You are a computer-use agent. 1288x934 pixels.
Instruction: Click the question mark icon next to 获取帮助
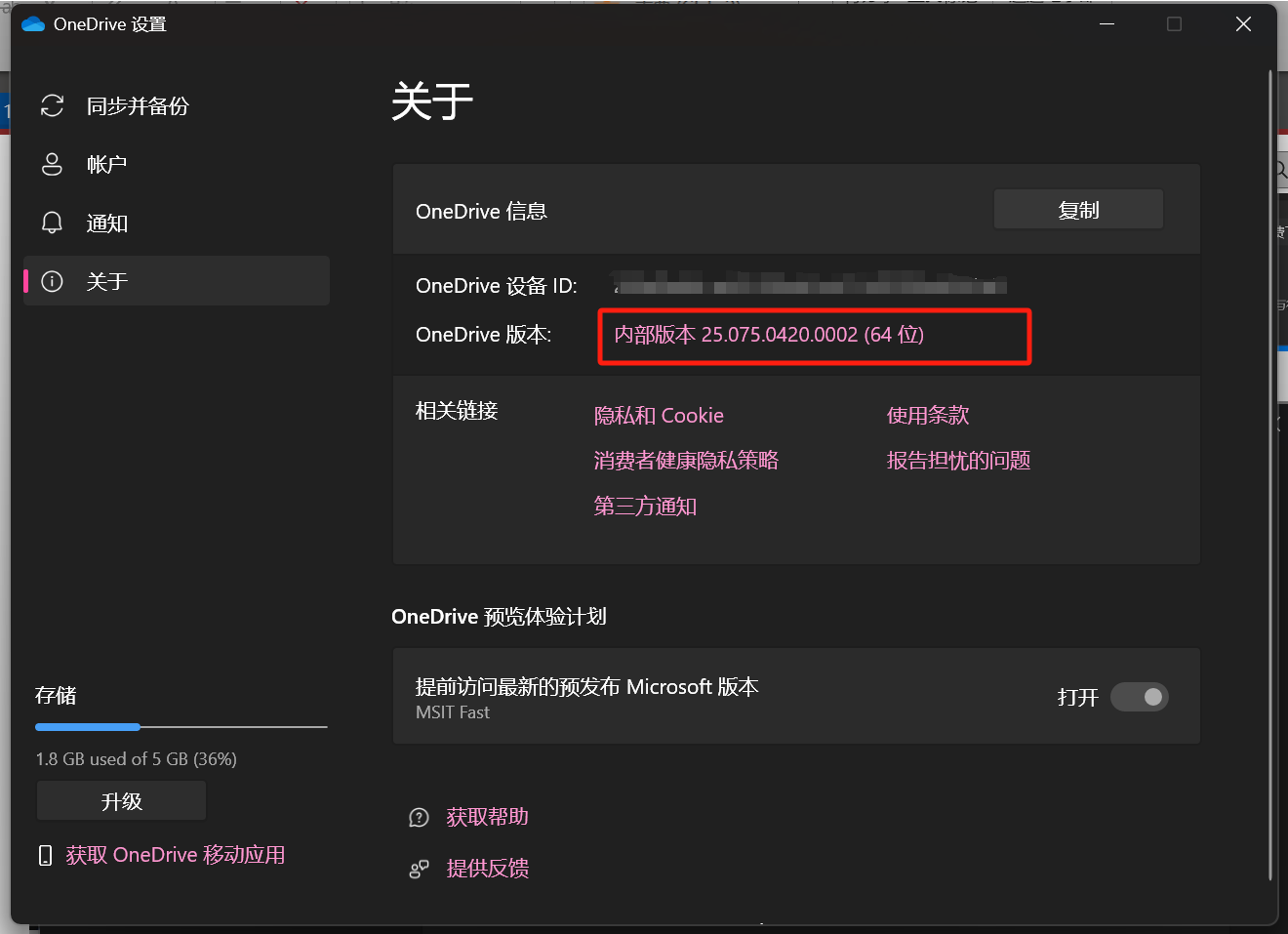point(419,817)
